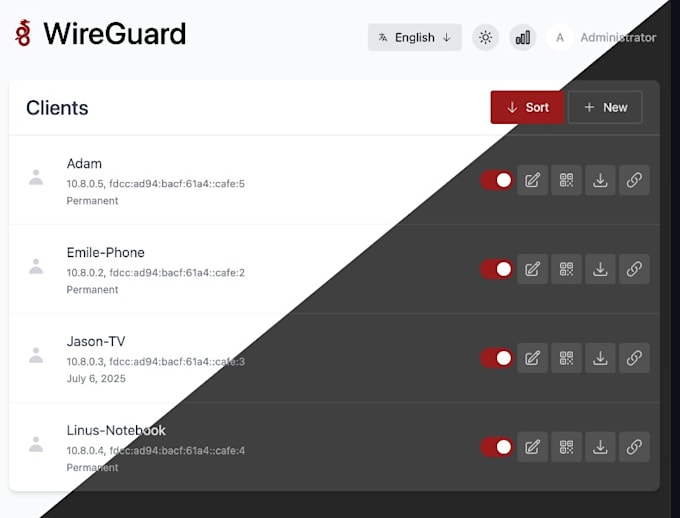Generate one-time link for Emile-Phone

[634, 269]
